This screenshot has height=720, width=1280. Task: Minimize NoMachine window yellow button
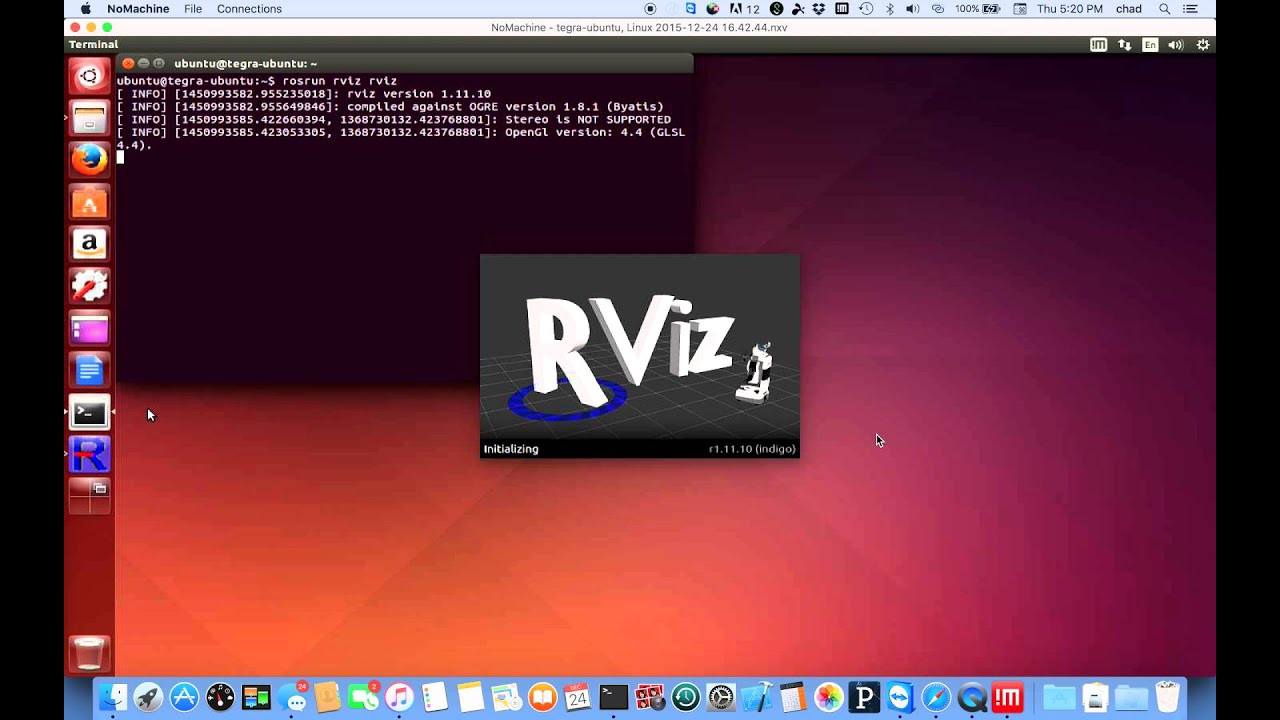[x=91, y=27]
